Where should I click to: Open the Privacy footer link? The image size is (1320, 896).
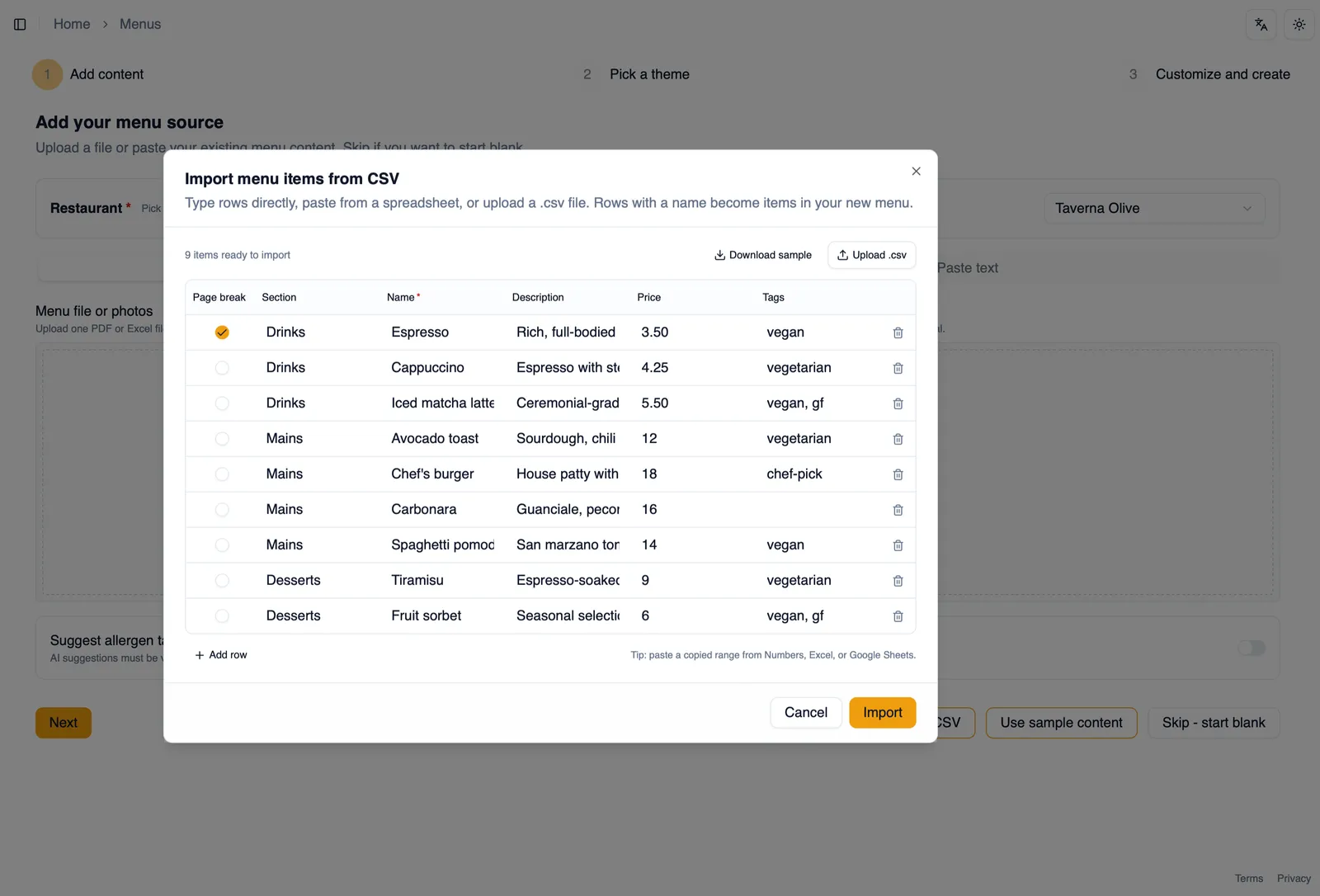click(1294, 879)
